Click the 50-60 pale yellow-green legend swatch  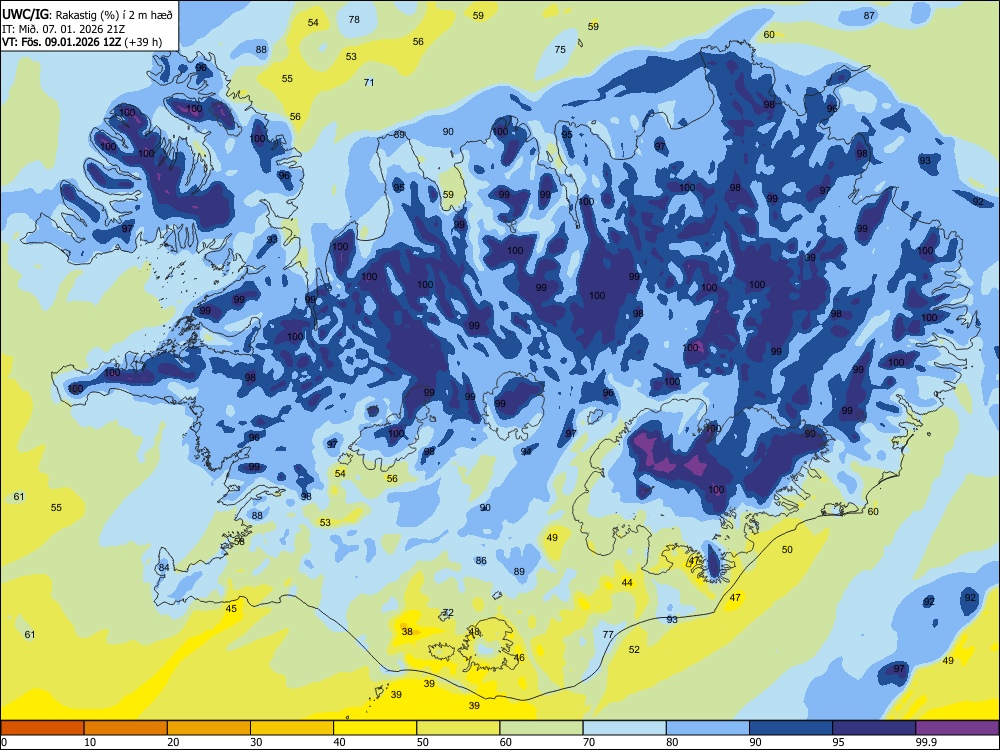click(x=459, y=728)
